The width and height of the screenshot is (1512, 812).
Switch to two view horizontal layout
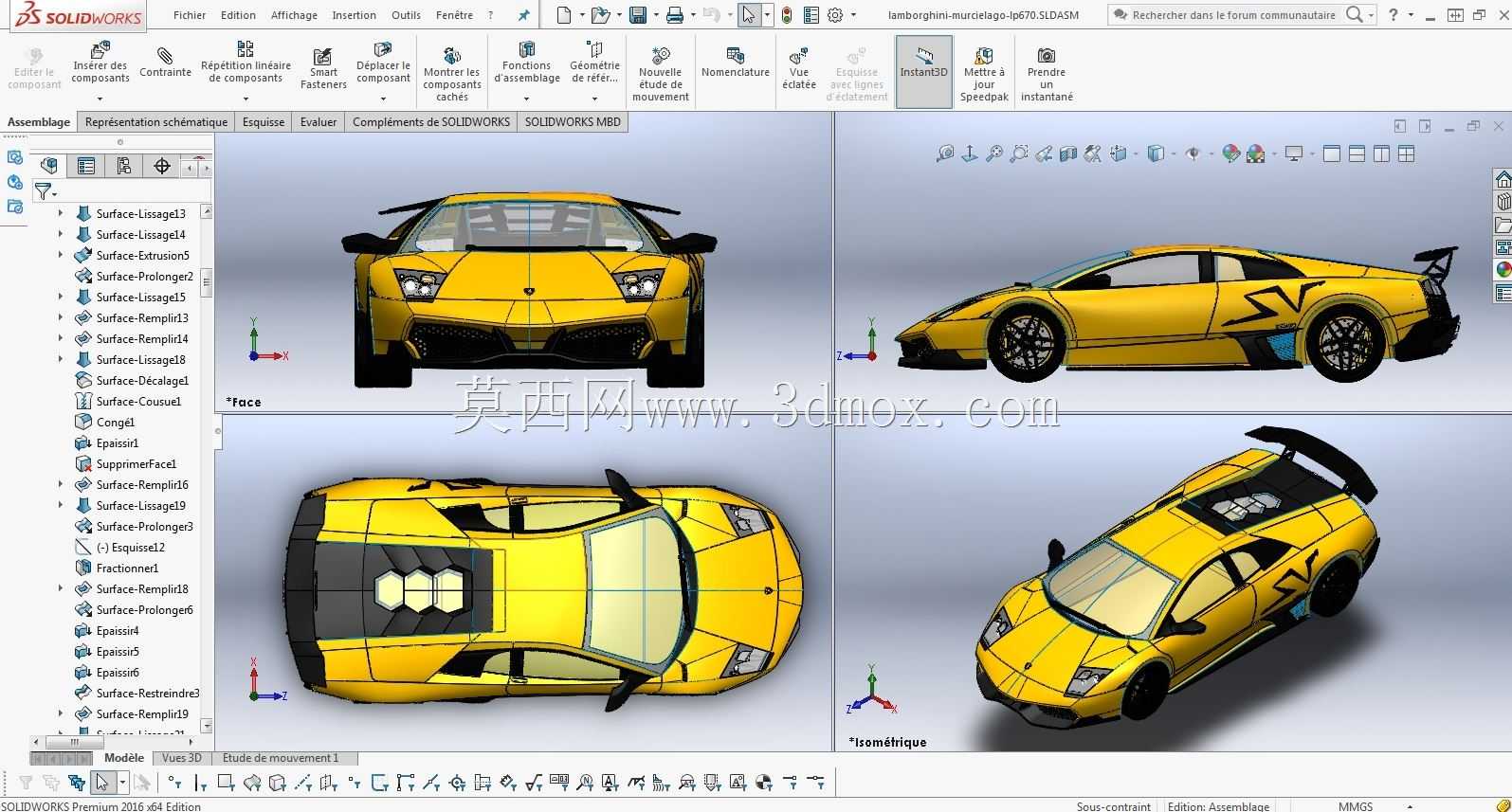(x=1357, y=153)
